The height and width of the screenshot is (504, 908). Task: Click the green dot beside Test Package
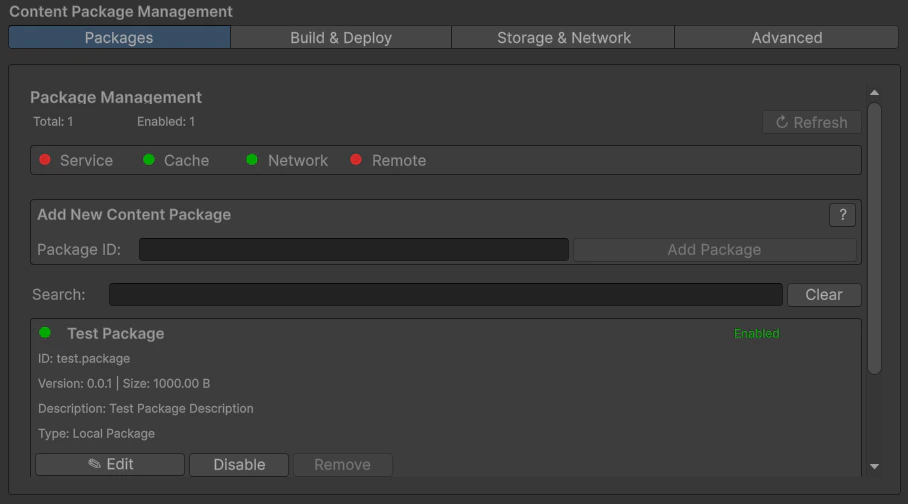(45, 333)
